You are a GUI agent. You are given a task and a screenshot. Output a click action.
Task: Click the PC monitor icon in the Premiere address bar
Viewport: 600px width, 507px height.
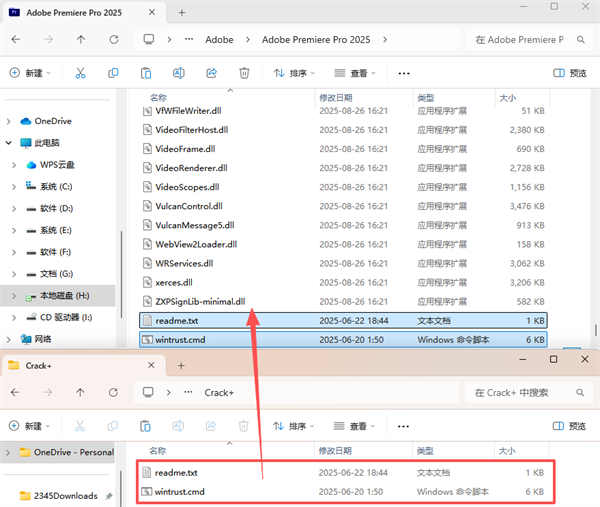148,39
